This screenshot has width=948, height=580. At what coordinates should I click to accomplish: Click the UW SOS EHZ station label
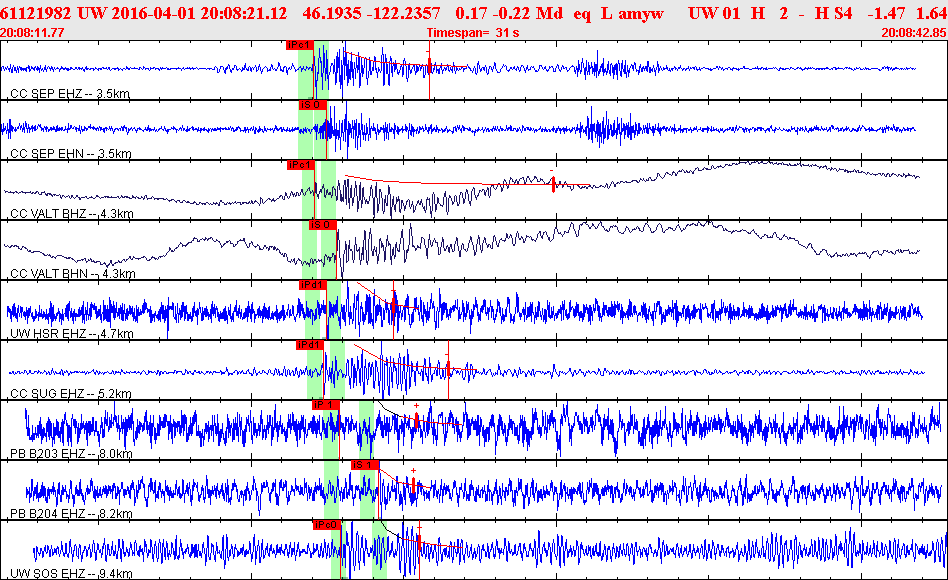tap(71, 573)
